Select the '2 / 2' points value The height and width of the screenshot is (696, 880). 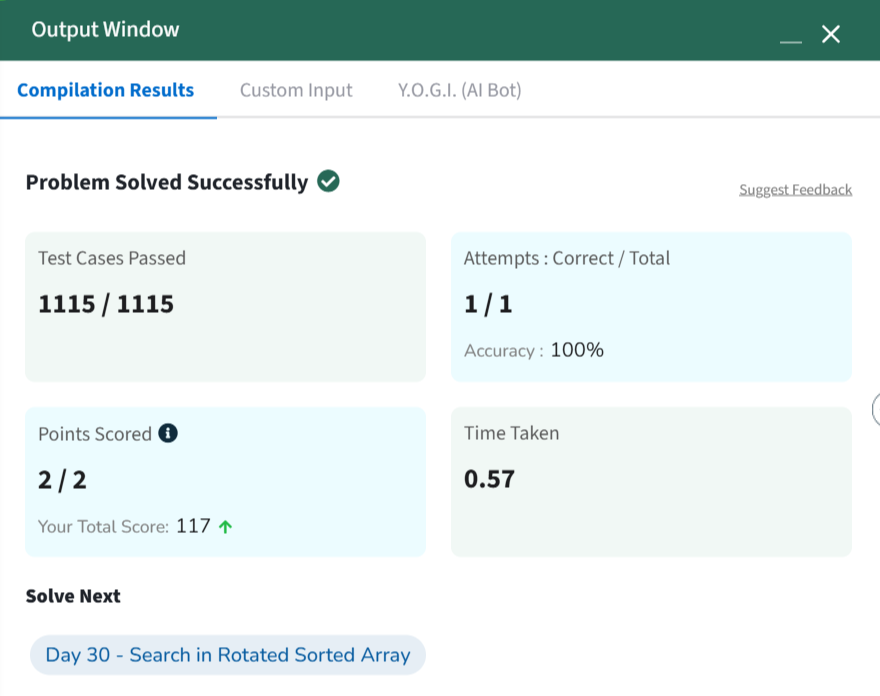[x=62, y=480]
